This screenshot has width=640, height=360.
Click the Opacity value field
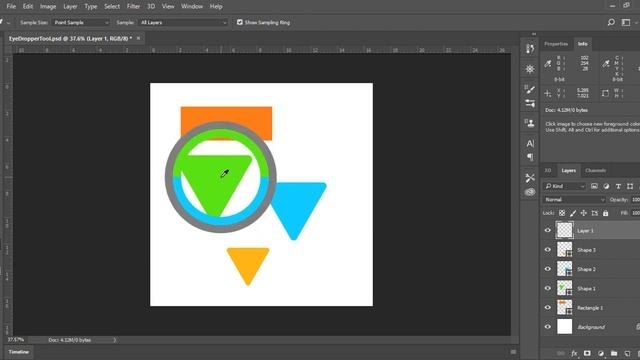pyautogui.click(x=636, y=200)
